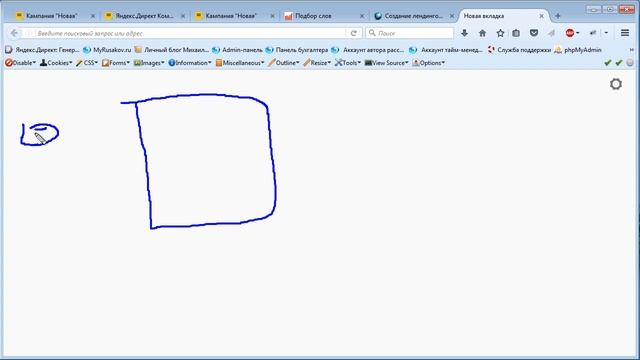Click the grey circle status icon in Web Developer toolbar
Viewport: 640px width, 360px height.
coord(630,63)
